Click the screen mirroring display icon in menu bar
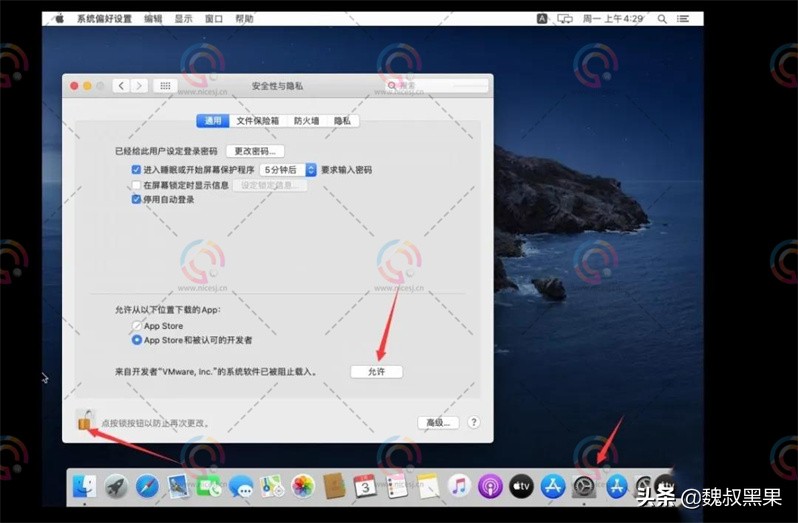 (x=565, y=19)
